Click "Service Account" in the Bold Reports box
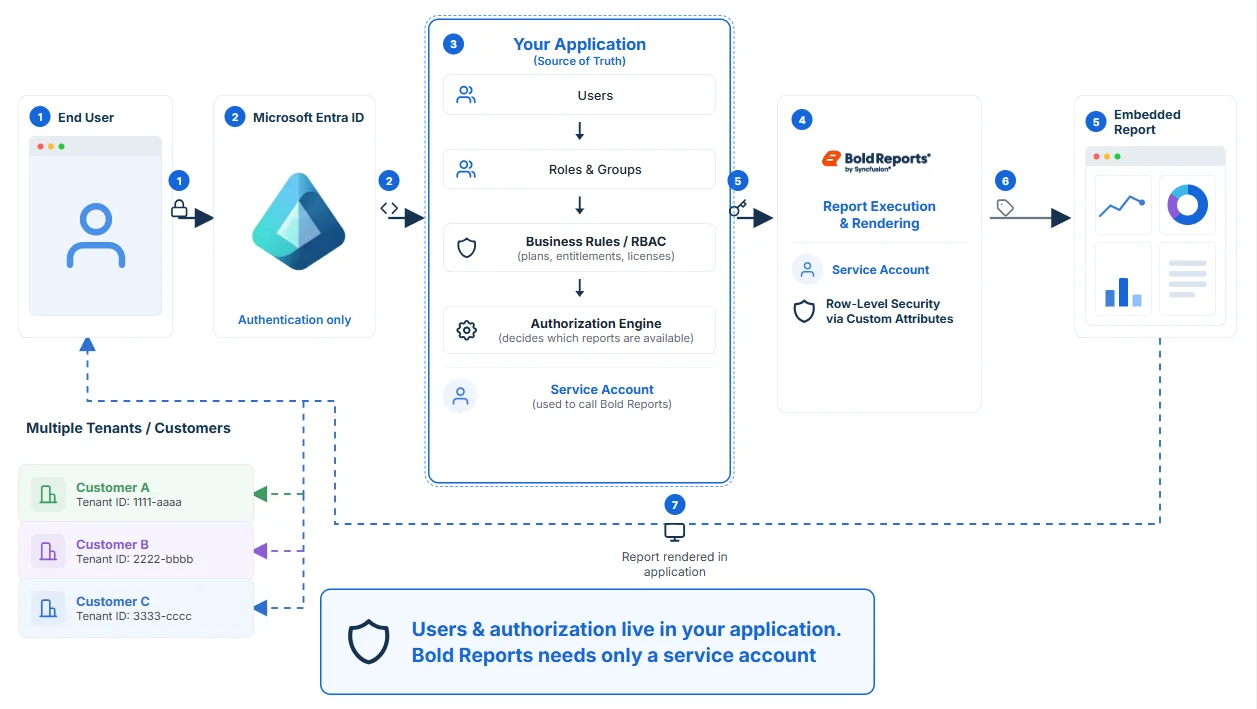Image resolution: width=1257 pixels, height=709 pixels. pos(881,269)
